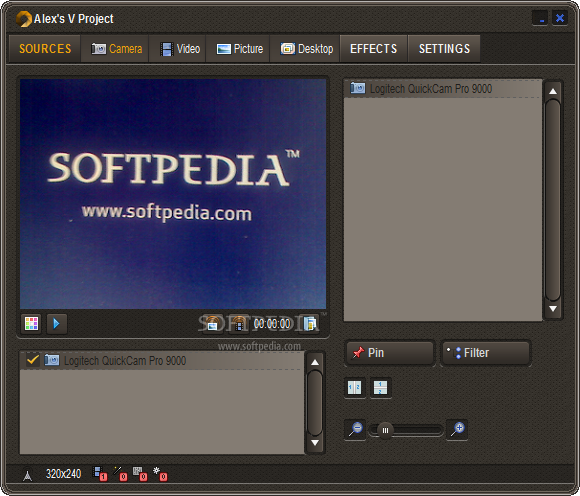Start playback with the blue play button
Screen dimensions: 580x496
[57, 324]
